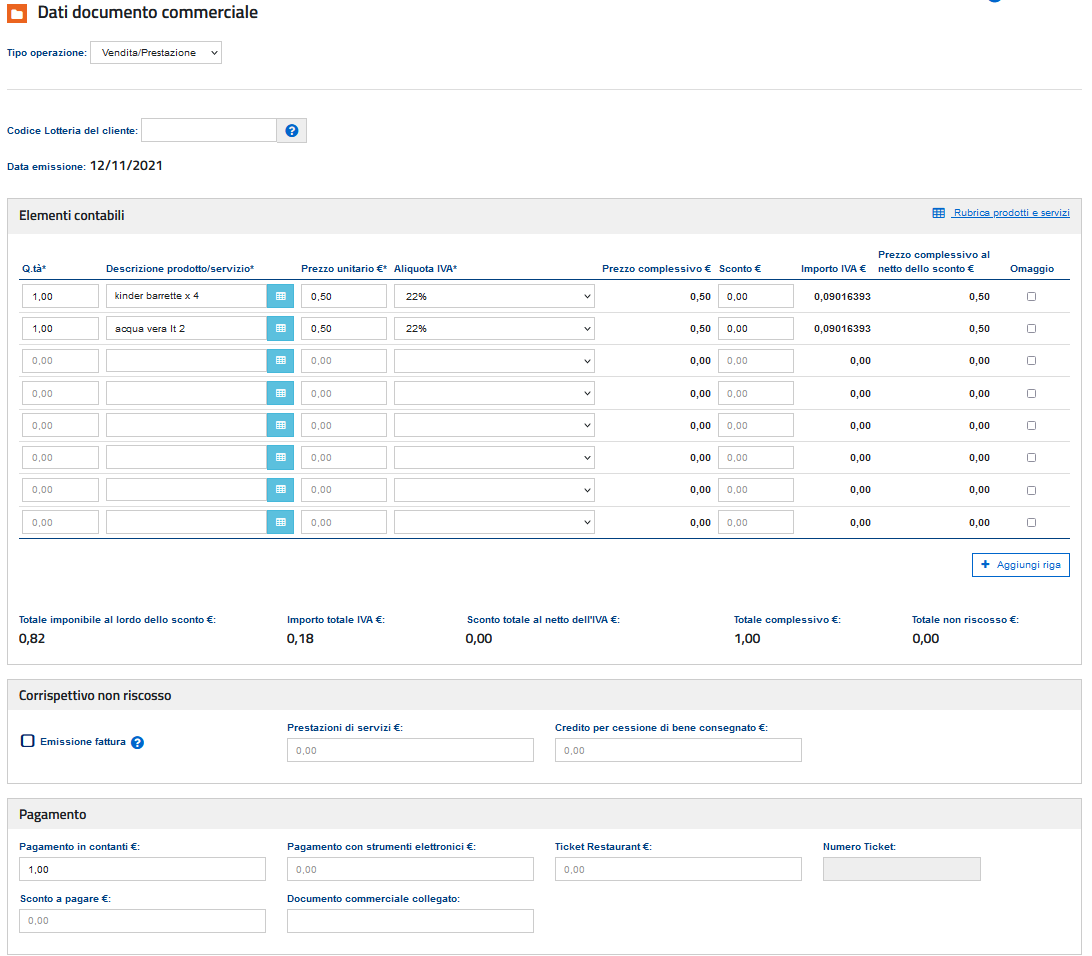Screen dimensions: 1092x956
Task: Tick Omaggio checkbox for acqua vera row
Action: pyautogui.click(x=1031, y=328)
